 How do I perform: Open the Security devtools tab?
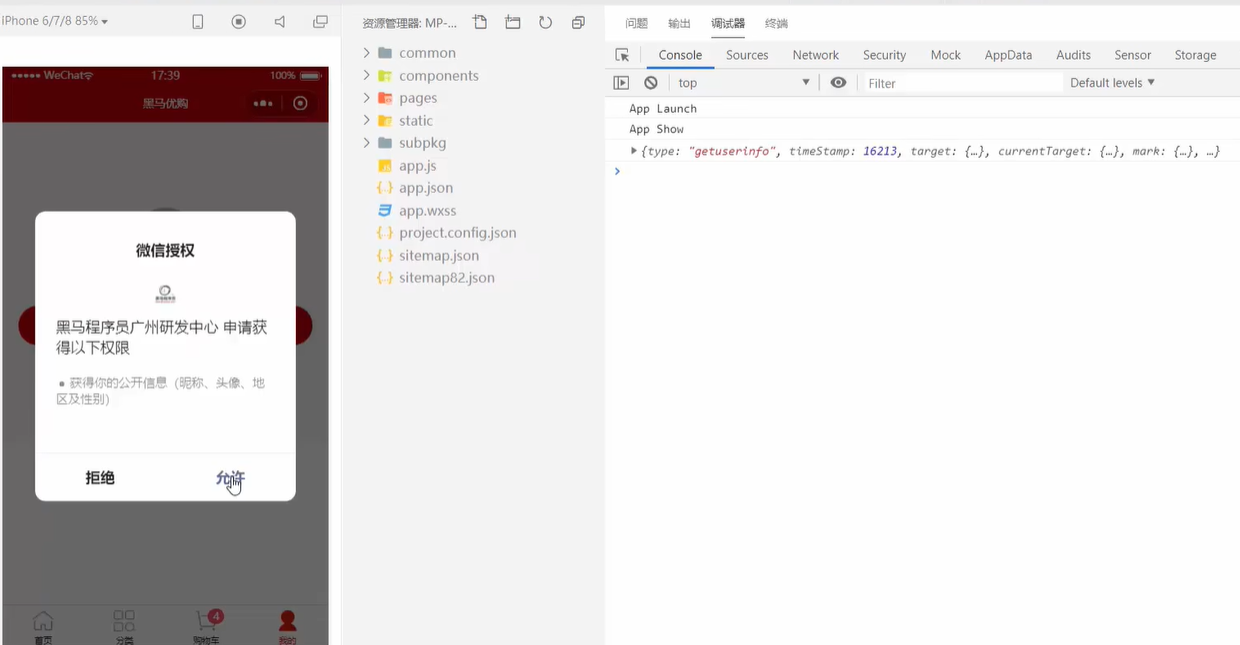(x=884, y=55)
